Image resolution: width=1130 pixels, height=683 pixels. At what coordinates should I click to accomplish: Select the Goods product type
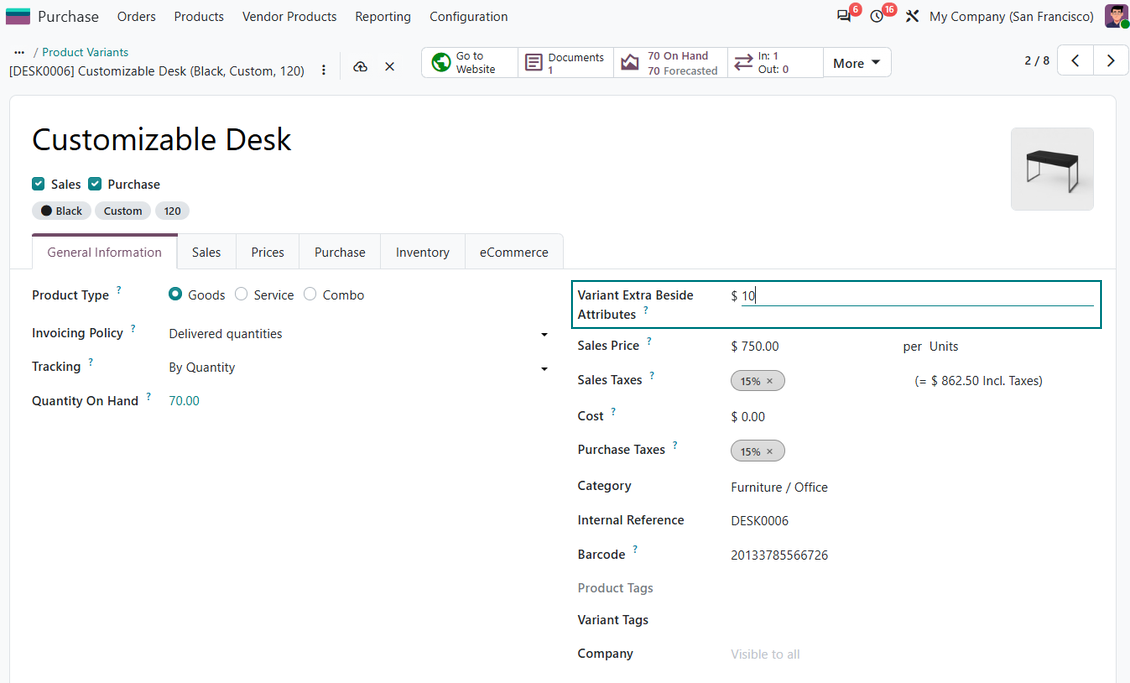[x=175, y=294]
